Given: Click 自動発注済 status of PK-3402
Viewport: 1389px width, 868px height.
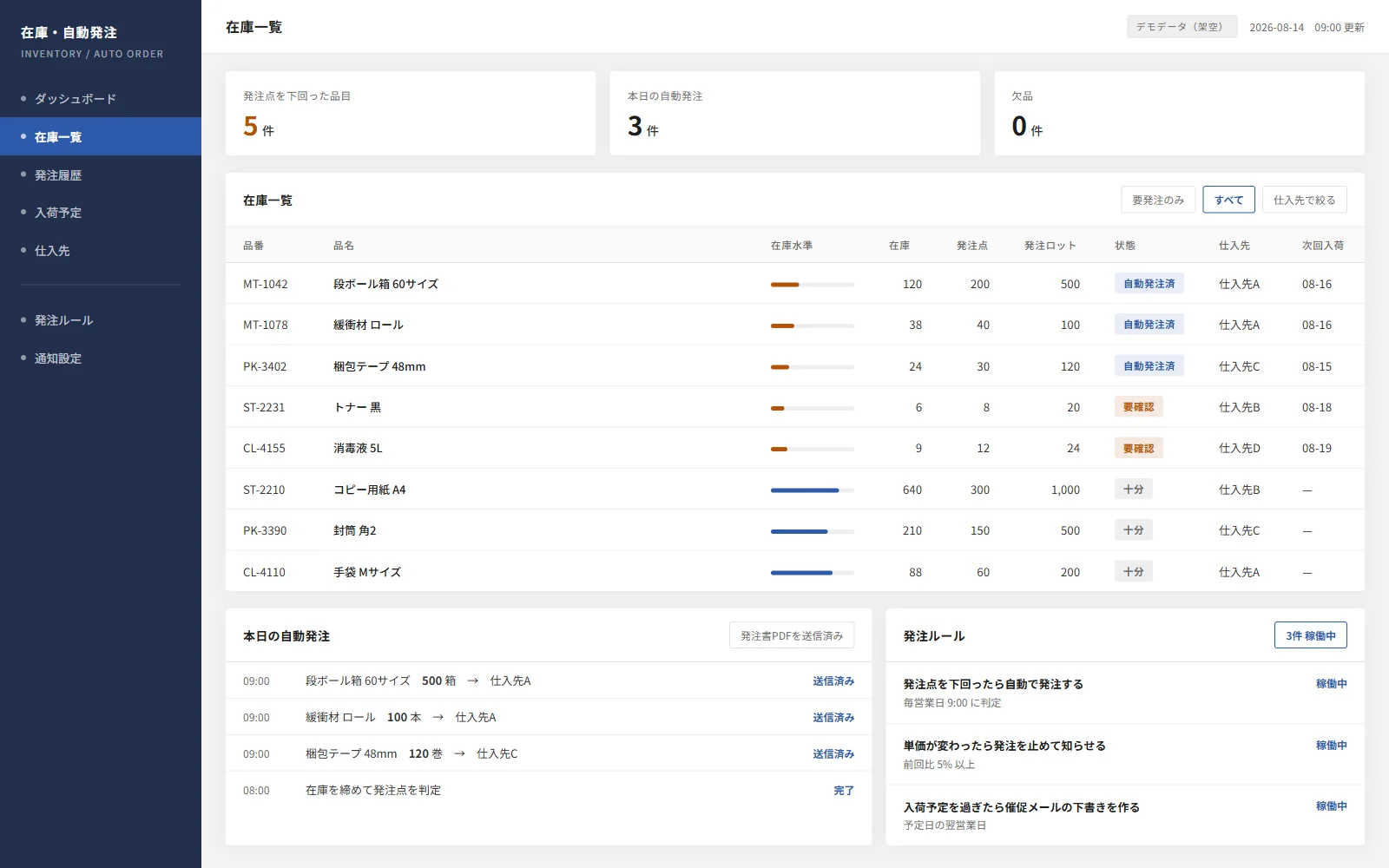Looking at the screenshot, I should pos(1149,366).
